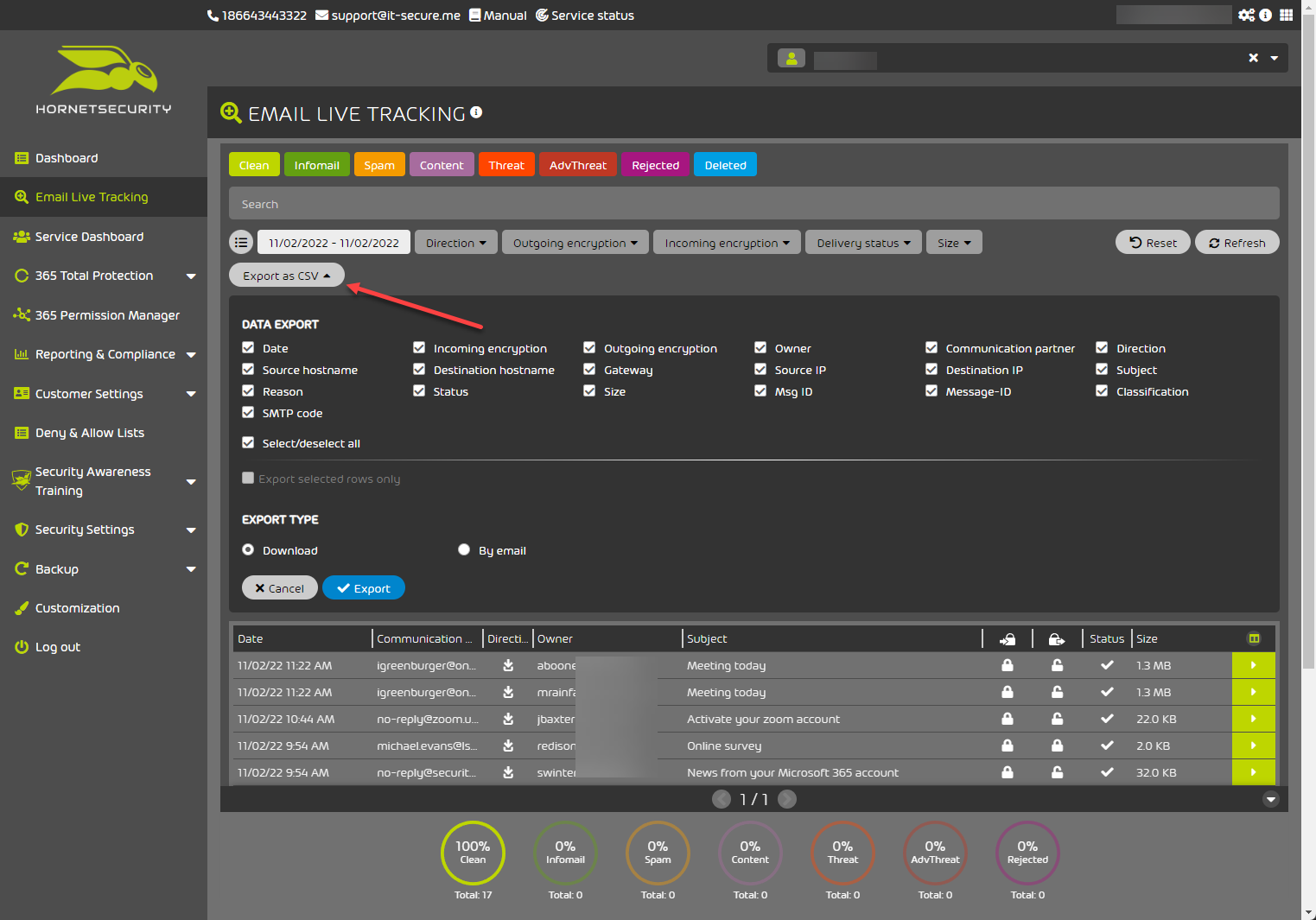Click the incoming encryption column header icon
The image size is (1316, 920).
pos(1008,639)
